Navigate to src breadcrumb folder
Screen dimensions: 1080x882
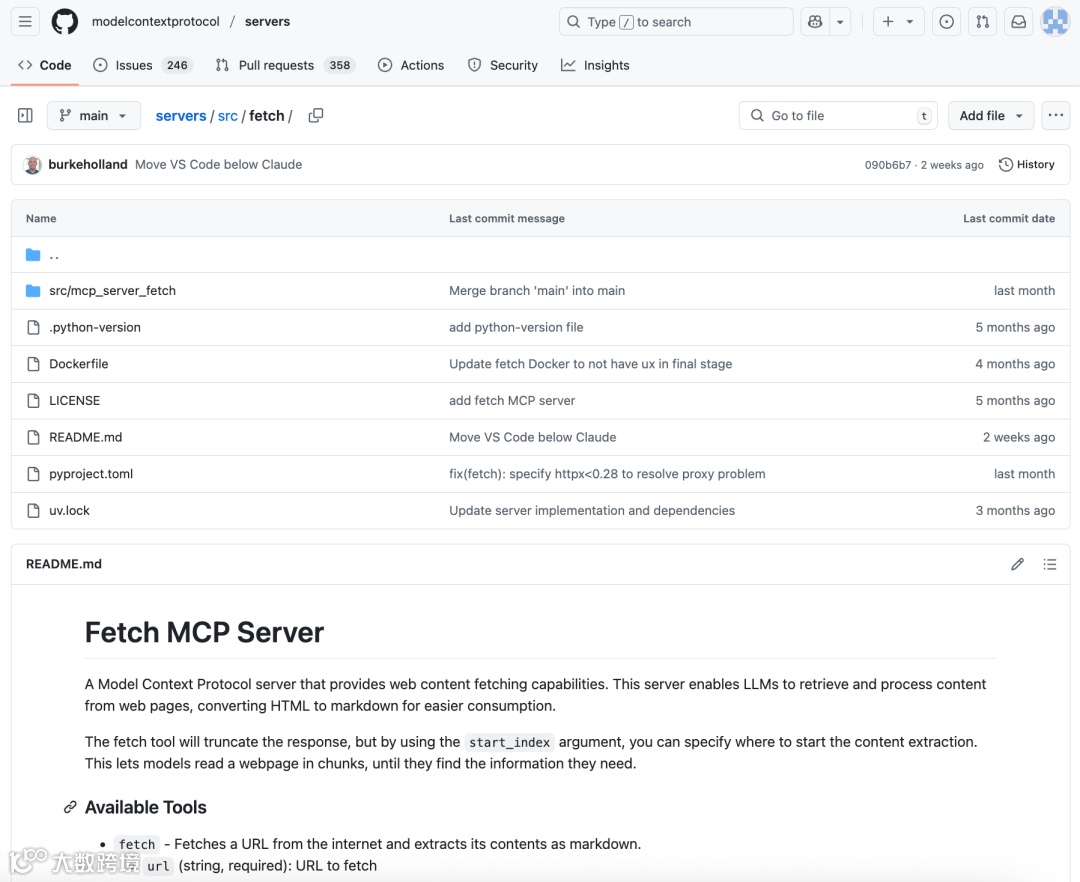pos(227,116)
